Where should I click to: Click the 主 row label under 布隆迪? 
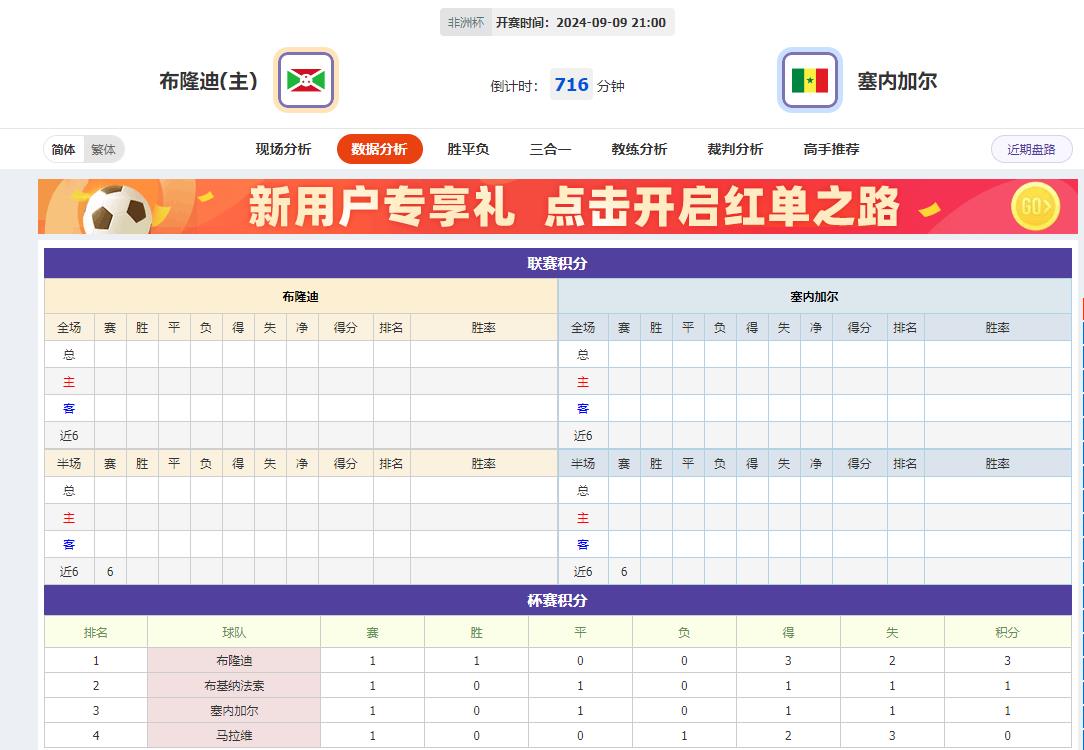[x=68, y=381]
